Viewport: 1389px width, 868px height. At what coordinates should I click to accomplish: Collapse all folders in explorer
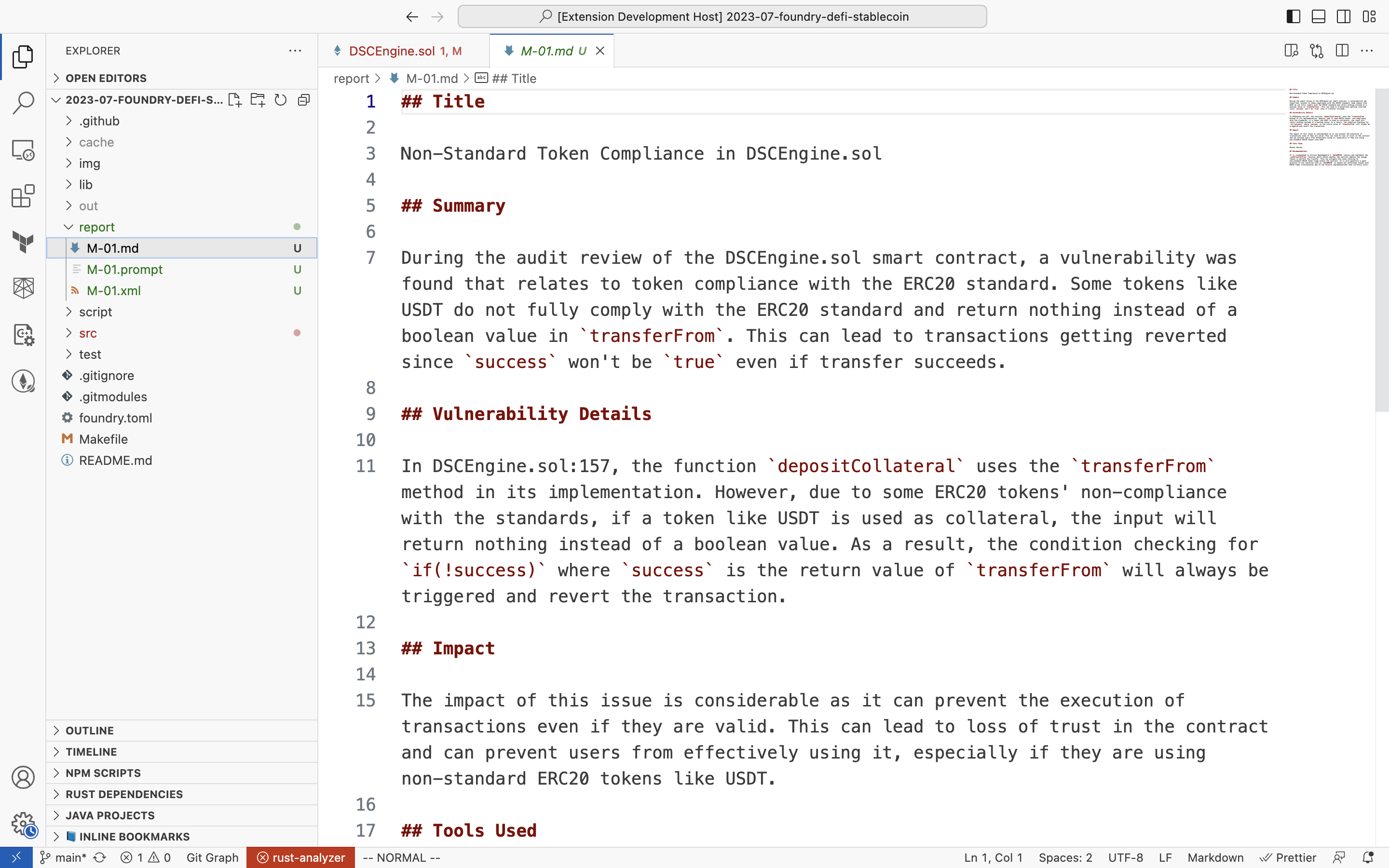click(x=304, y=100)
